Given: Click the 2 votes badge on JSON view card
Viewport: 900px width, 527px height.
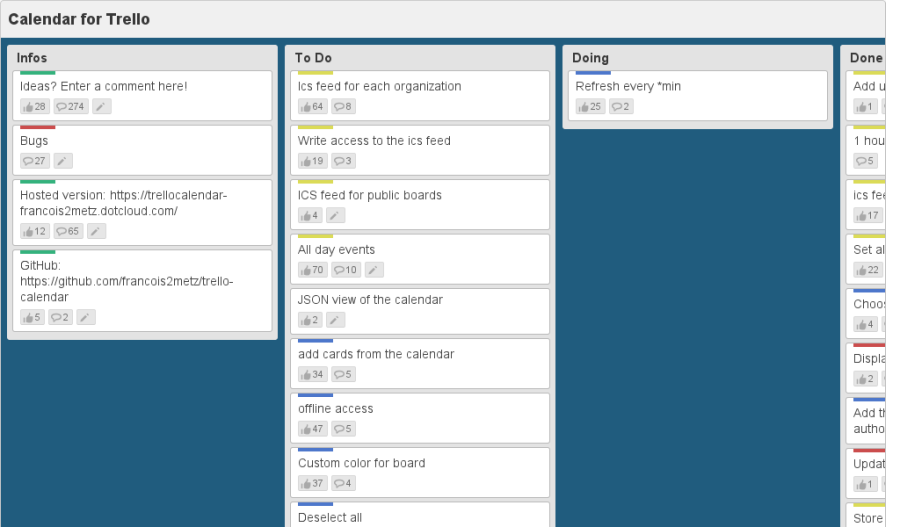Looking at the screenshot, I should [x=310, y=320].
